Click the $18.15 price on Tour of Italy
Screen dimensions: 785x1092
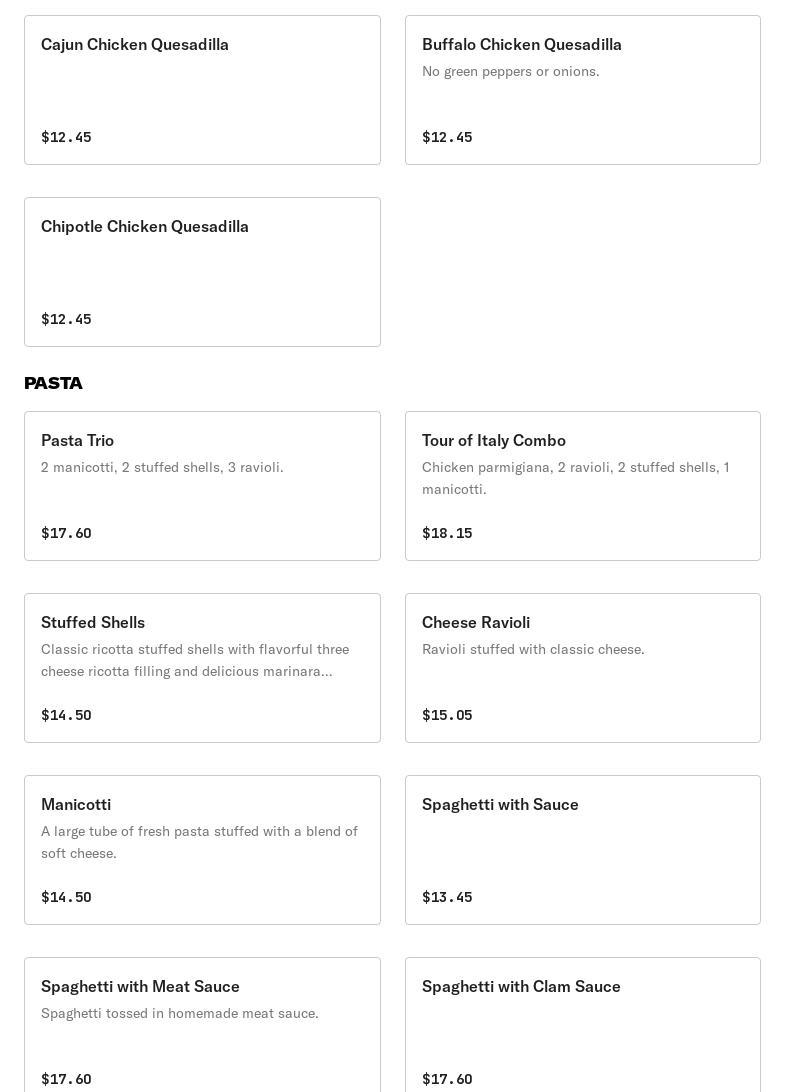click(x=447, y=533)
